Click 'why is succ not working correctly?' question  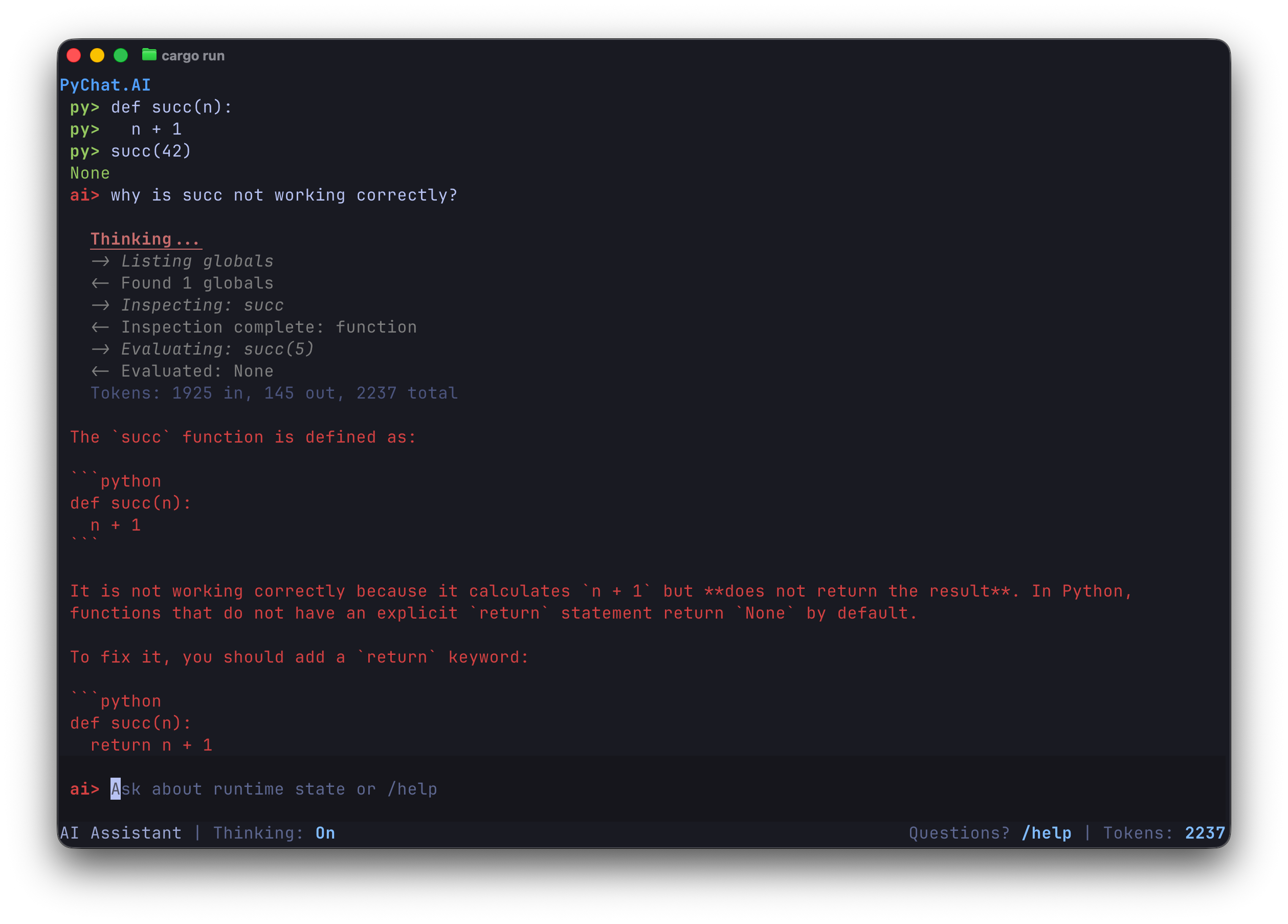click(284, 195)
